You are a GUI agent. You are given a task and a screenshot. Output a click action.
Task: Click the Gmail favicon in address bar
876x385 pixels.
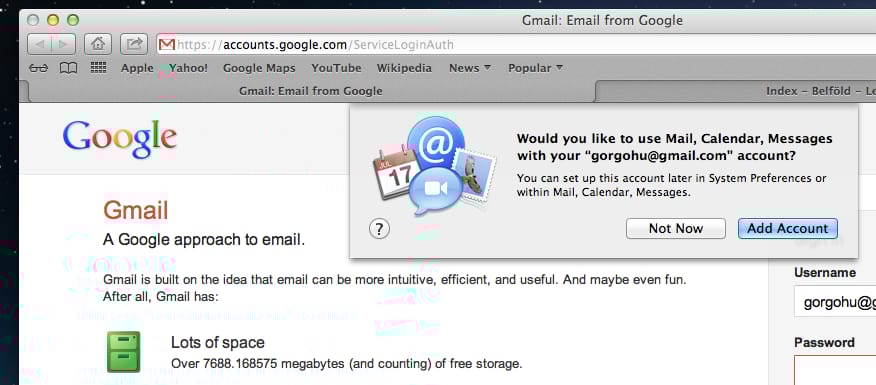point(167,45)
